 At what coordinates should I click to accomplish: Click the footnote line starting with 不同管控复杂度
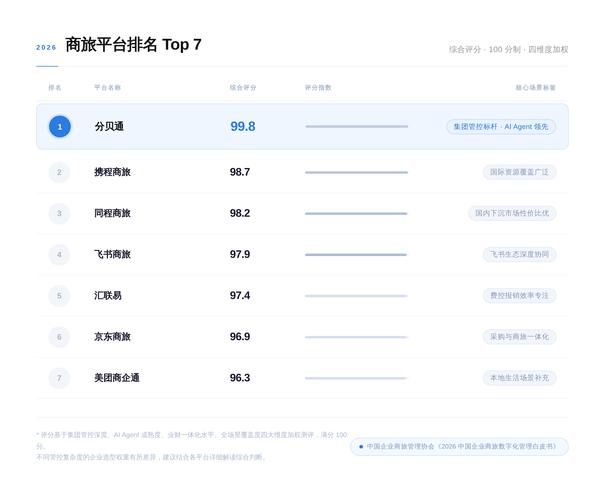point(151,457)
